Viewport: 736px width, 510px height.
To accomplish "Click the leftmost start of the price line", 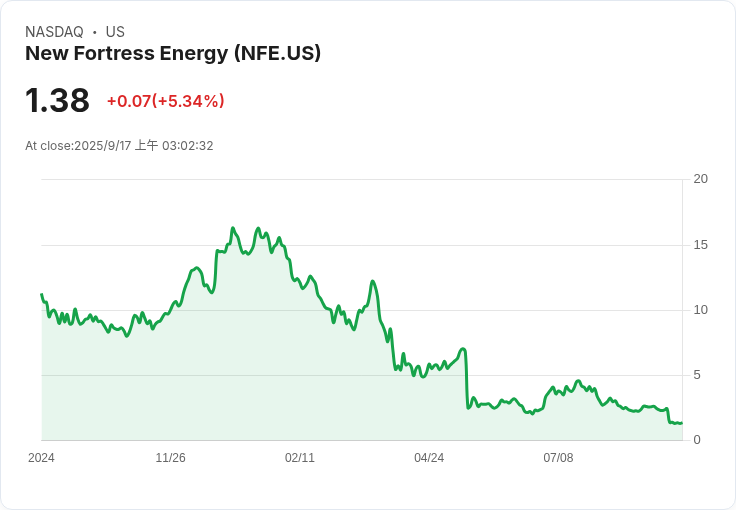I will [x=41, y=294].
